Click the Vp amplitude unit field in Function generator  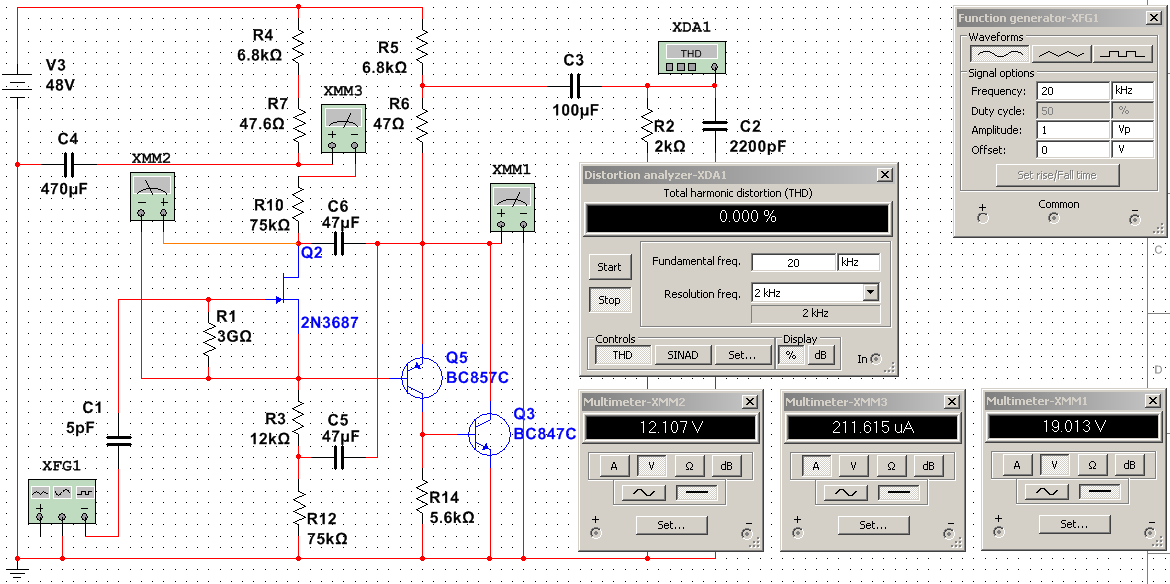(1133, 130)
